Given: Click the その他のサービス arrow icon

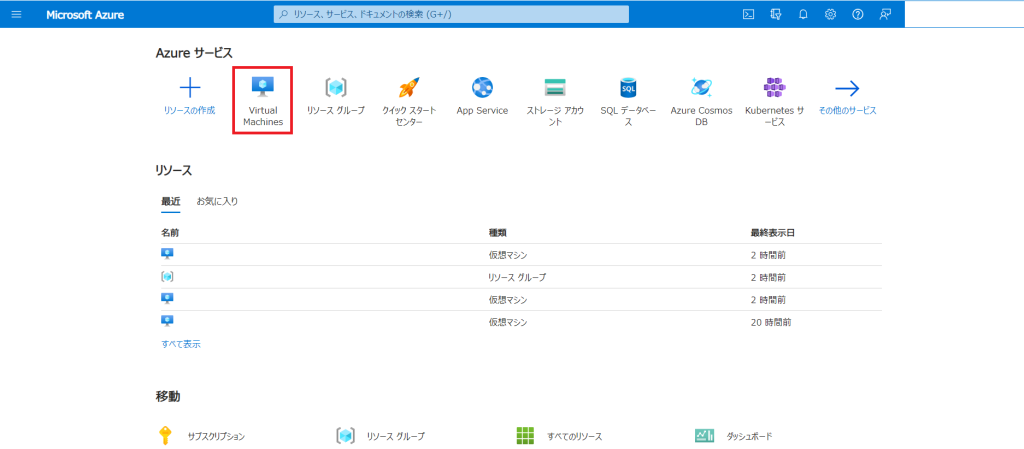Looking at the screenshot, I should [847, 88].
